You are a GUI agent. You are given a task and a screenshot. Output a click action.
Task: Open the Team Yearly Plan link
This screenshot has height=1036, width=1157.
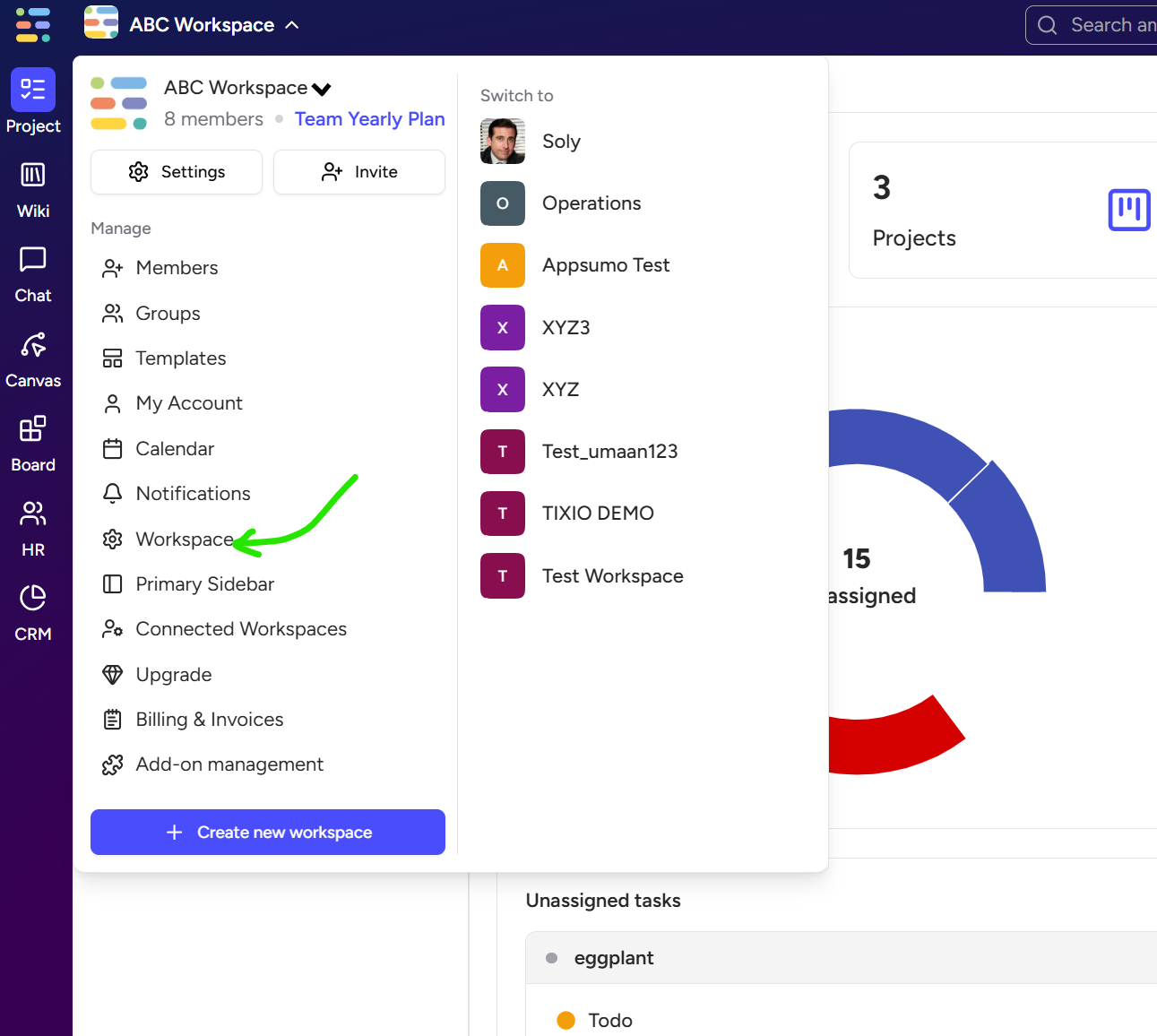click(x=369, y=119)
